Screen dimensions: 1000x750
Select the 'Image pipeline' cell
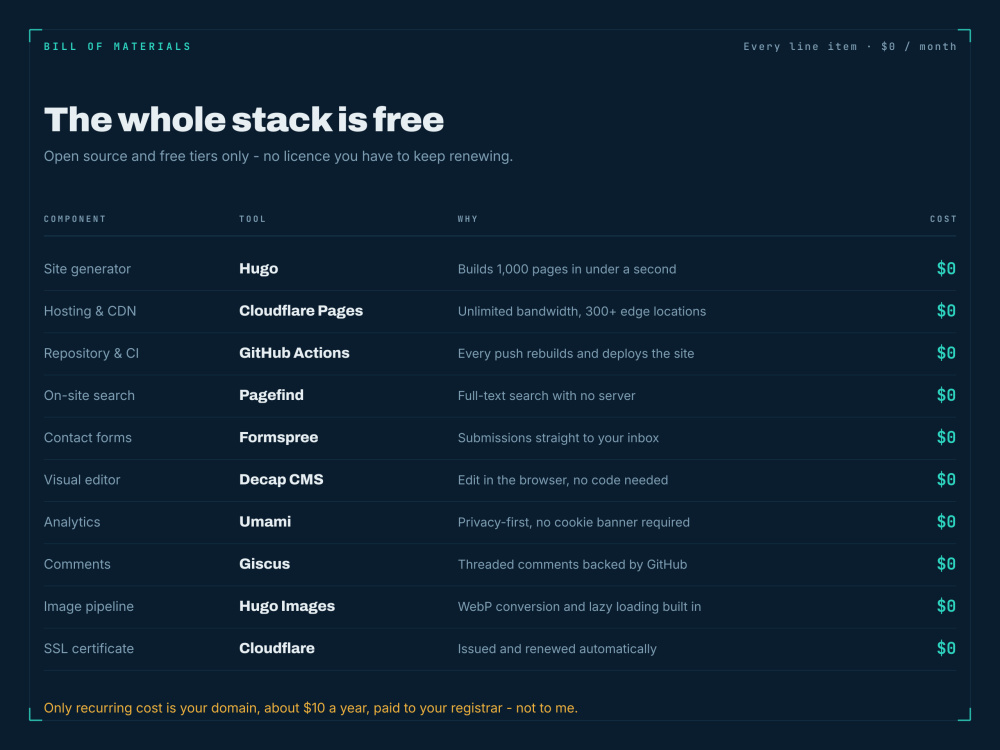click(89, 607)
